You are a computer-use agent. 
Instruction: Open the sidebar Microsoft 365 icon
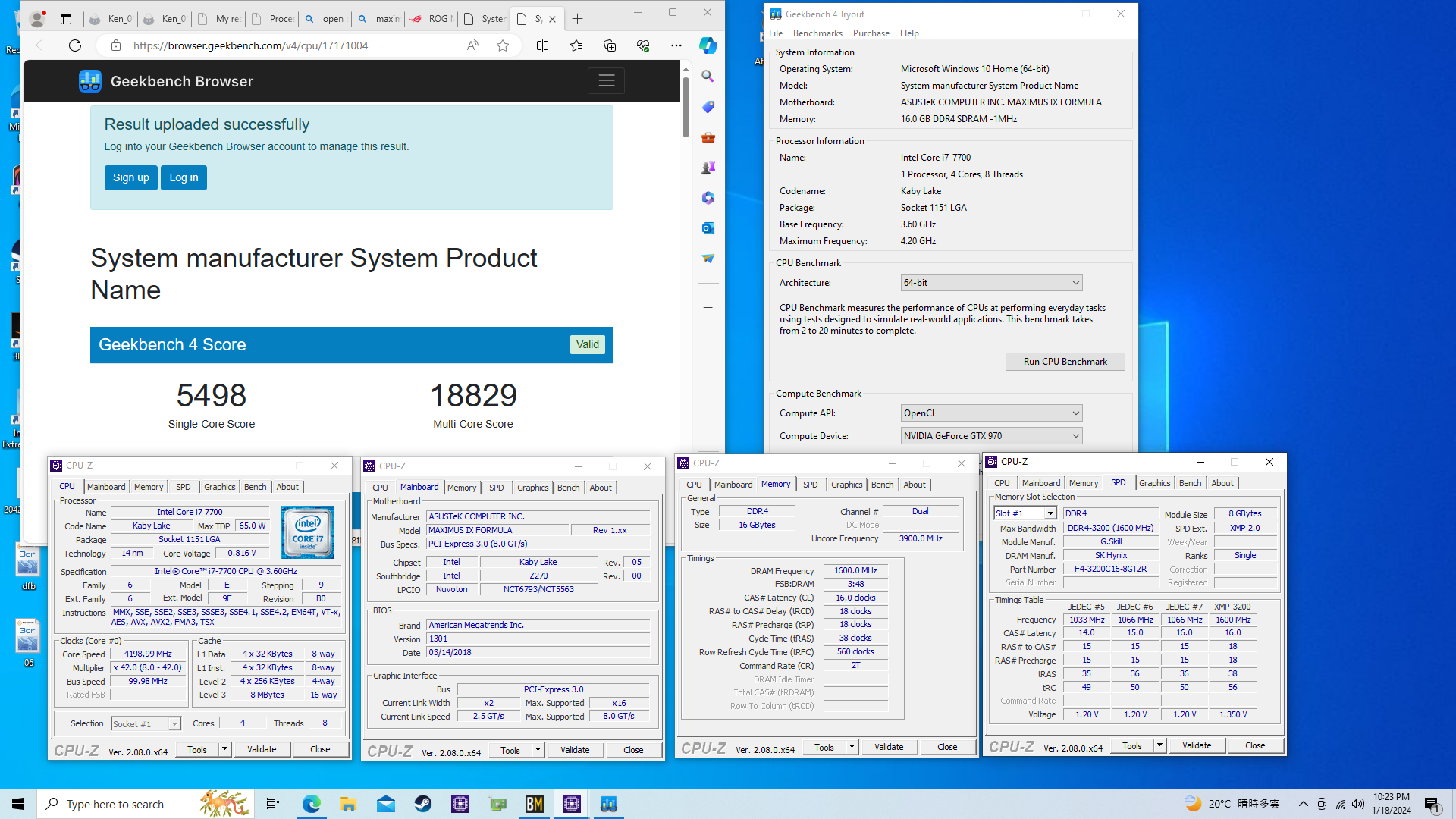click(708, 198)
